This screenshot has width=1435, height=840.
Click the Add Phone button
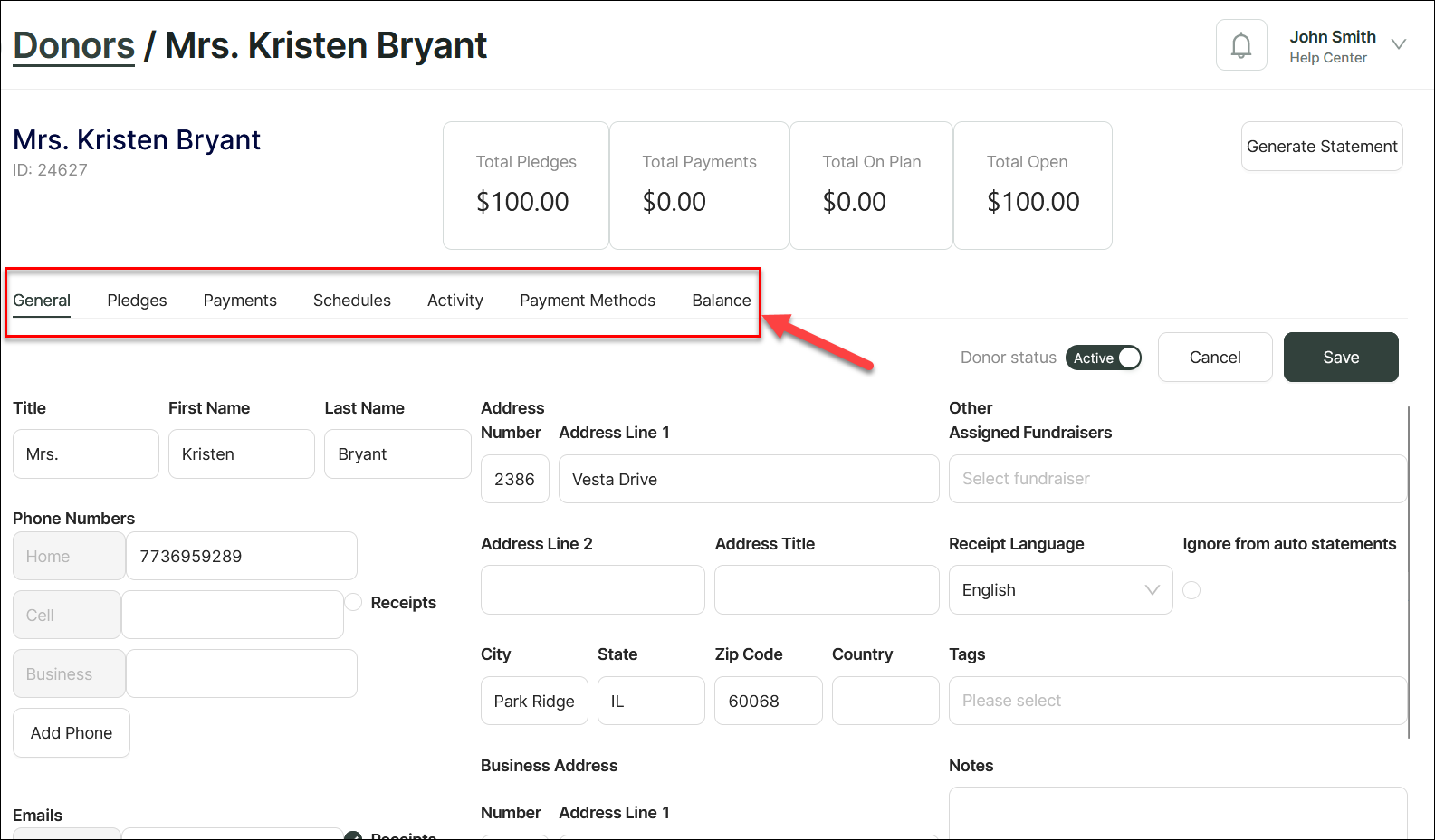click(72, 733)
